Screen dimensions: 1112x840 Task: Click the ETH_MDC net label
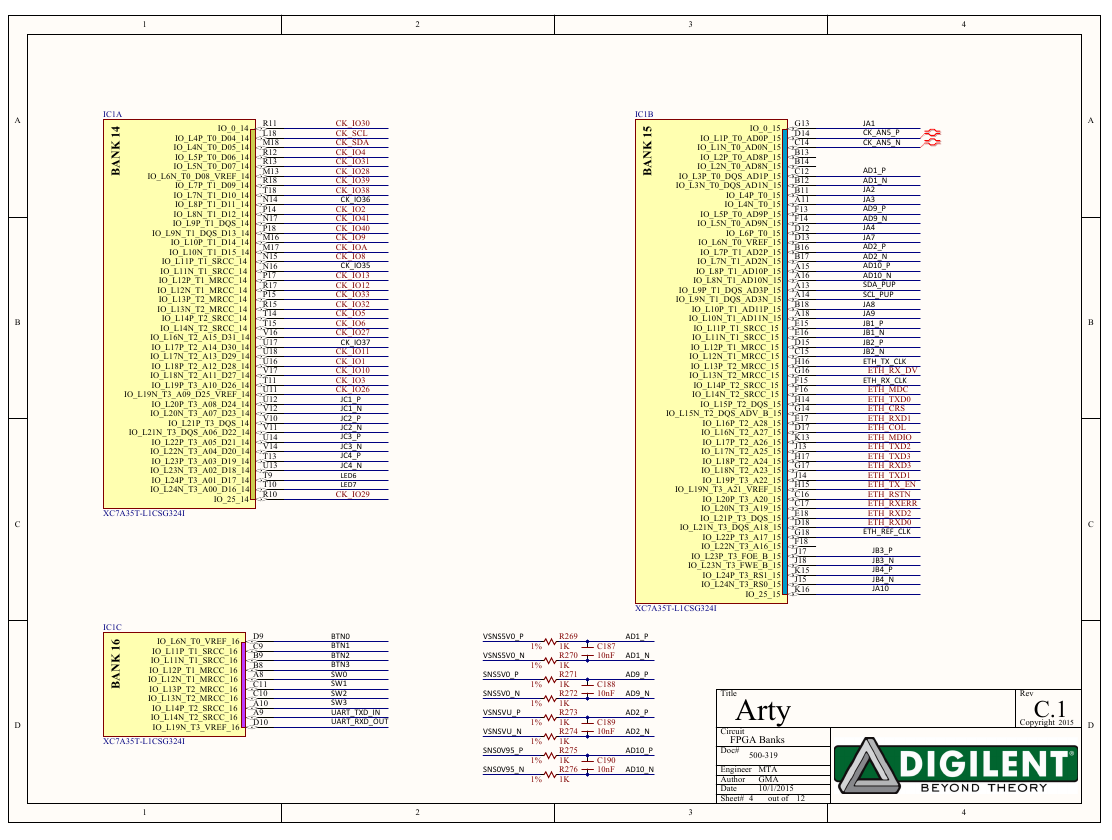pyautogui.click(x=888, y=389)
